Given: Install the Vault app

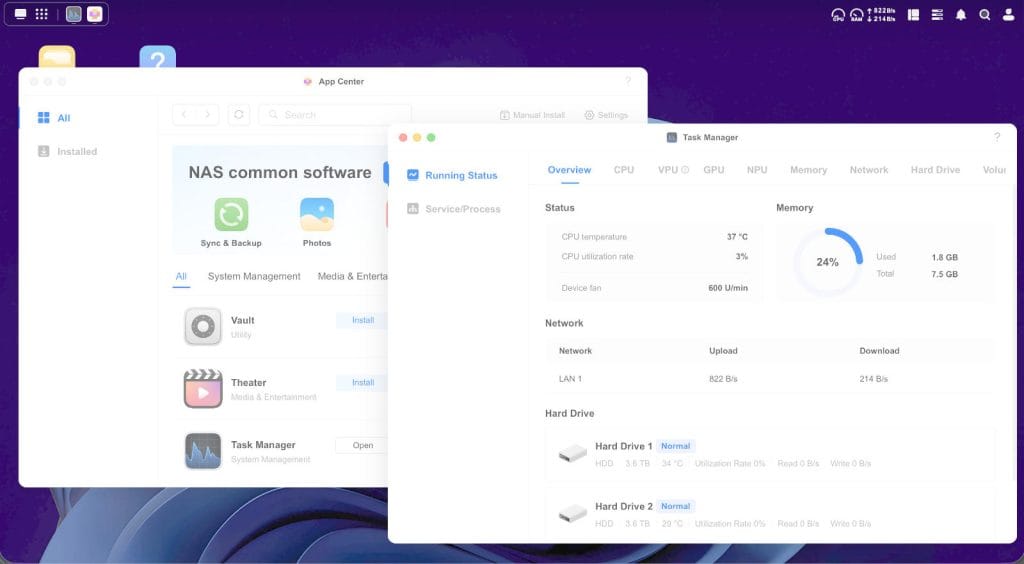Looking at the screenshot, I should pos(362,320).
